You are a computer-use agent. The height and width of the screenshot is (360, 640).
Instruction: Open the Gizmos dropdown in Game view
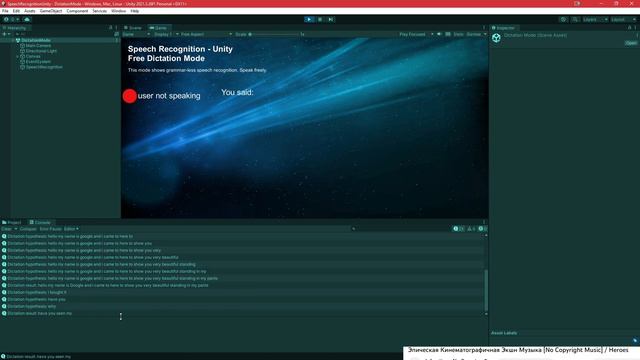(476, 34)
